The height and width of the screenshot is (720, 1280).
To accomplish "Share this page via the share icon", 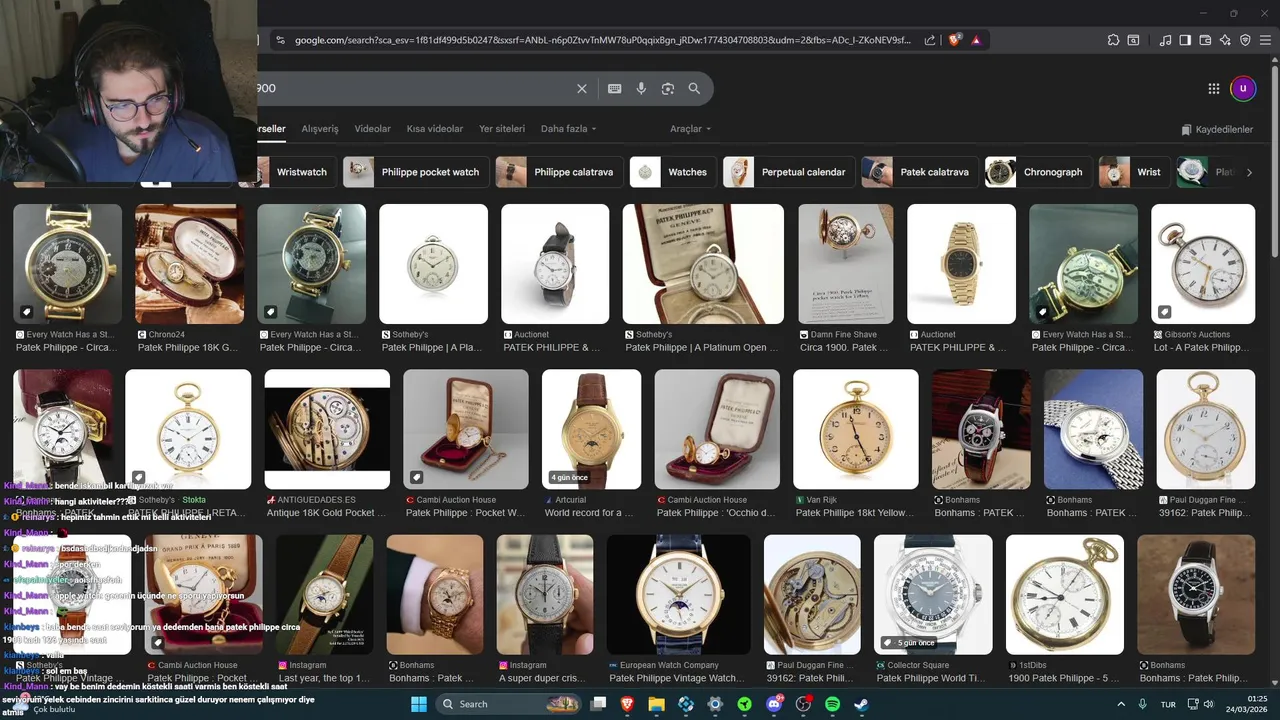I will pyautogui.click(x=930, y=40).
